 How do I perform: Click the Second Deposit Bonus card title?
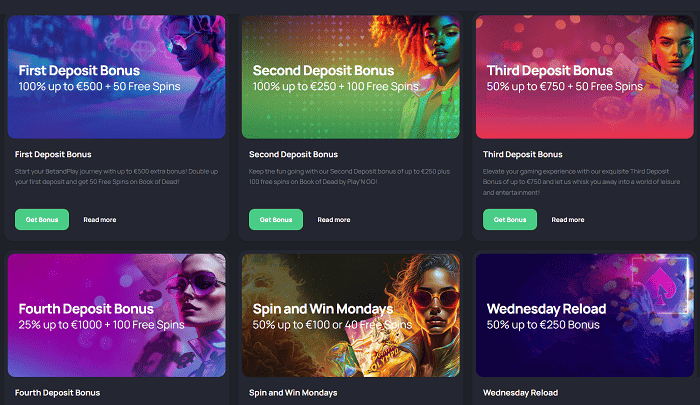point(293,154)
